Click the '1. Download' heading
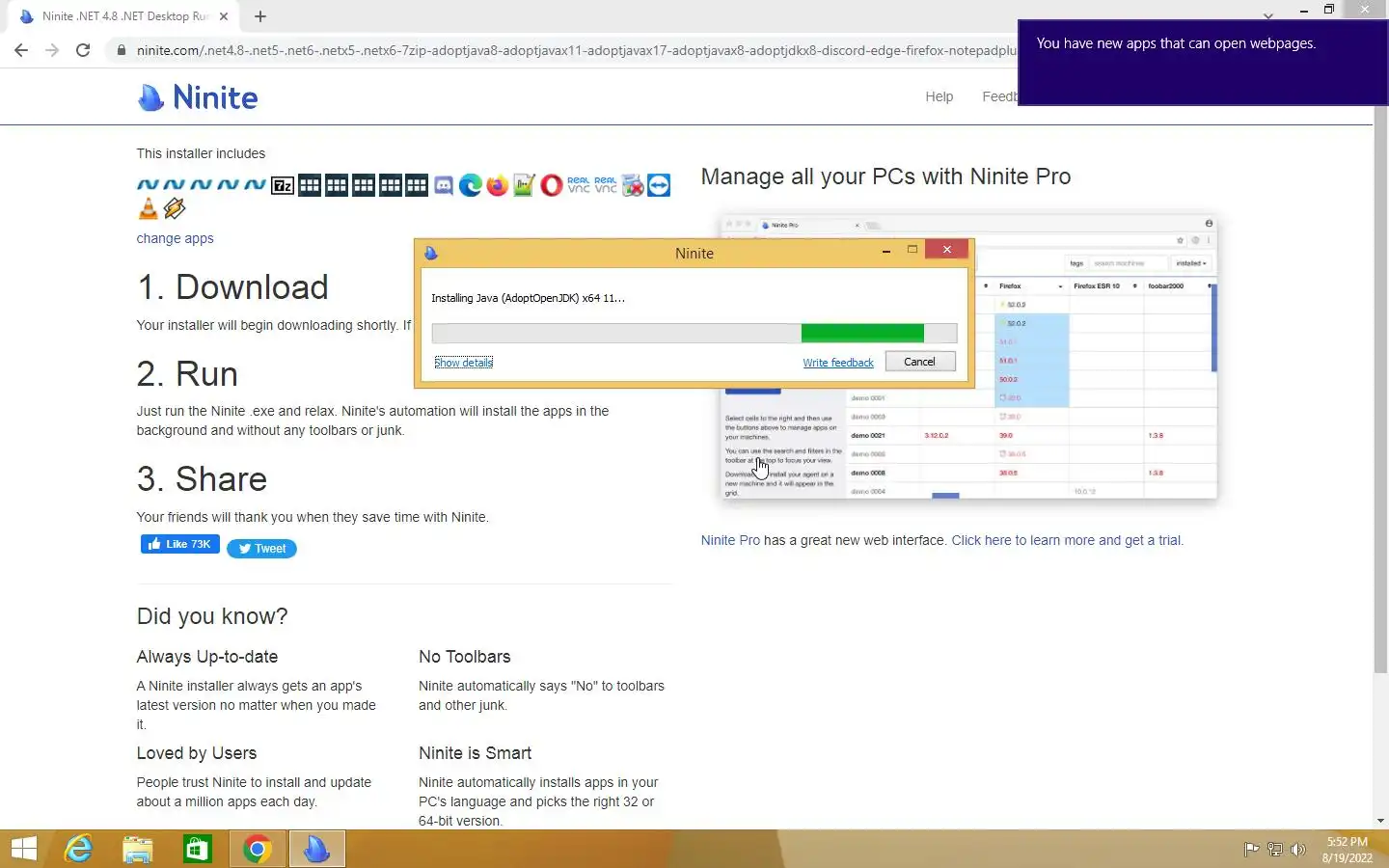 (x=232, y=287)
